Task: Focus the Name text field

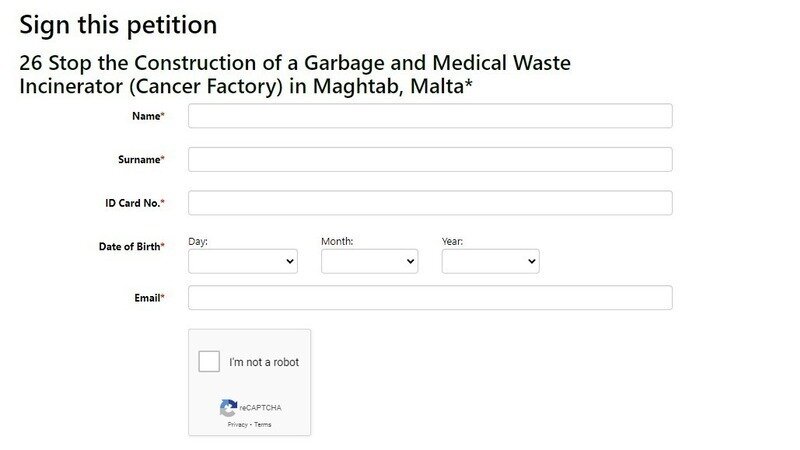Action: 430,116
